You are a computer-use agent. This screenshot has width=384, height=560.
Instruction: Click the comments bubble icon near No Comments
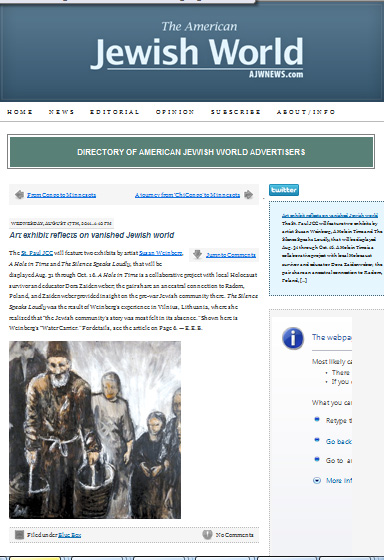207,535
